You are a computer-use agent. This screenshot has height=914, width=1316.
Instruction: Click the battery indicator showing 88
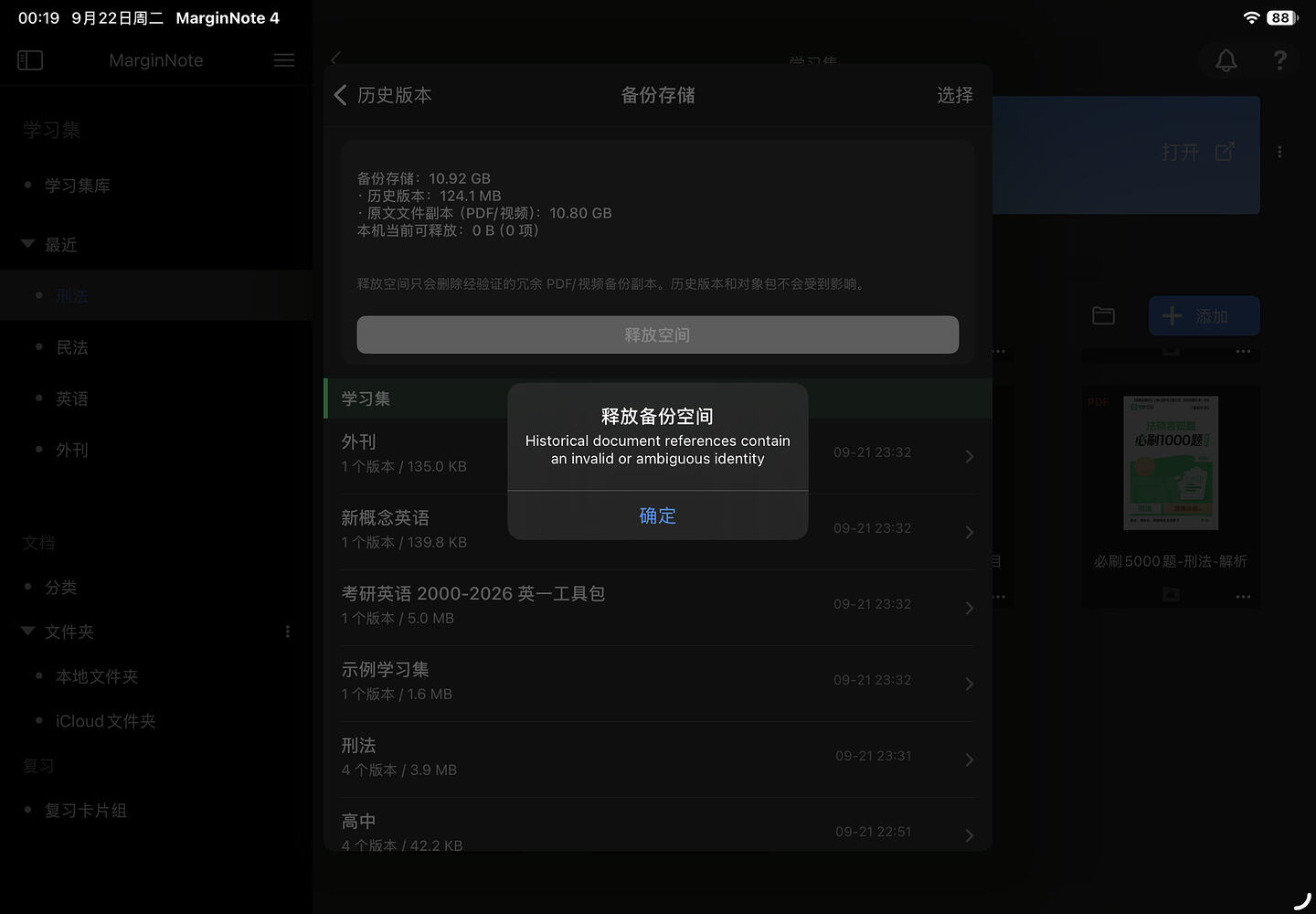click(1282, 17)
